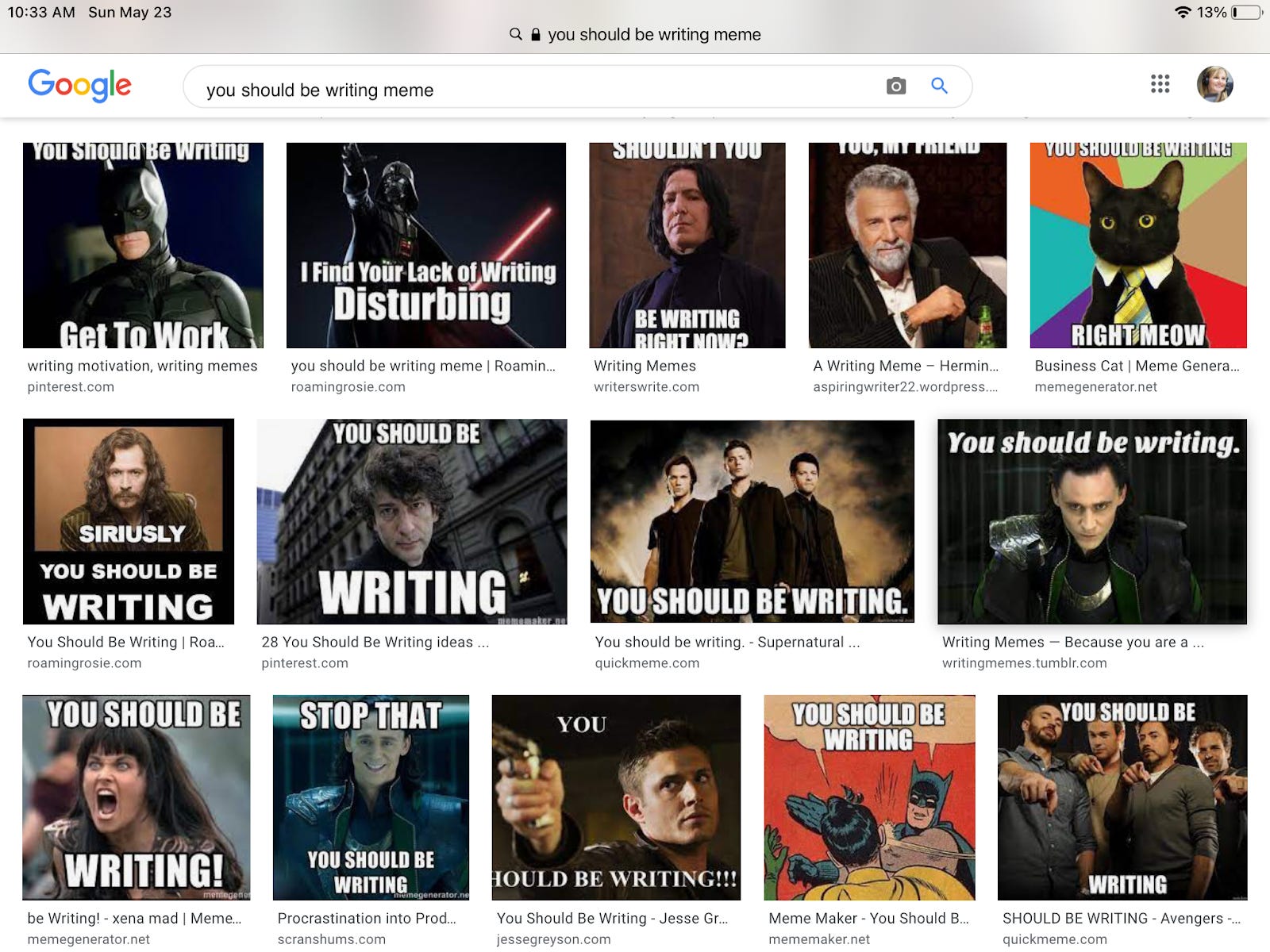Click mememaker.net source link
The height and width of the screenshot is (952, 1270).
(x=819, y=939)
